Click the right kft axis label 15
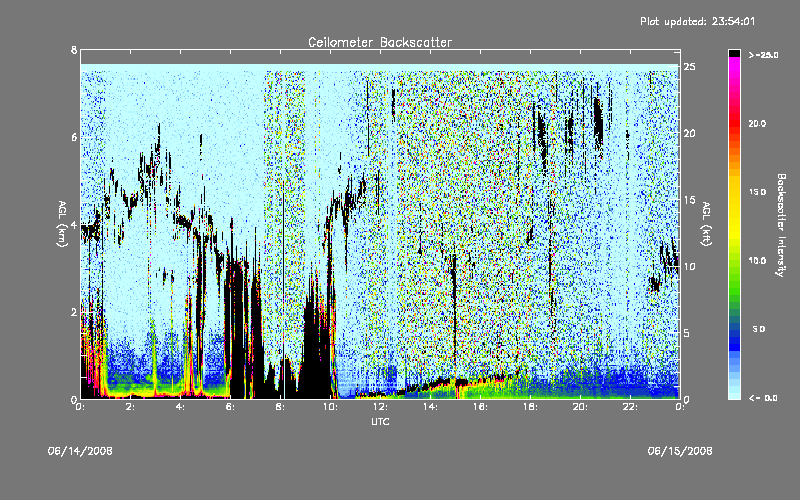Screen dimensions: 800x500 pyautogui.click(x=689, y=200)
